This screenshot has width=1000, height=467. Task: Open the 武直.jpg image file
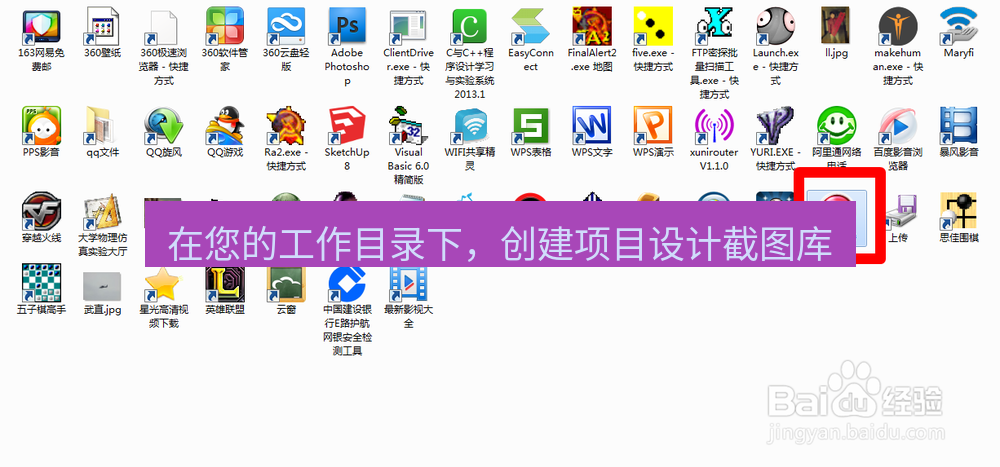(x=103, y=286)
